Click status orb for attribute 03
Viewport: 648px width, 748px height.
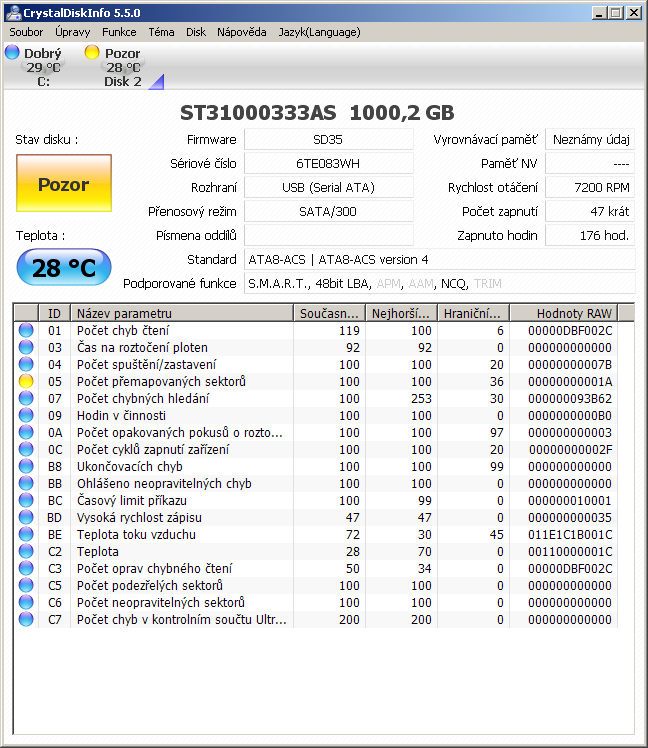coord(26,347)
